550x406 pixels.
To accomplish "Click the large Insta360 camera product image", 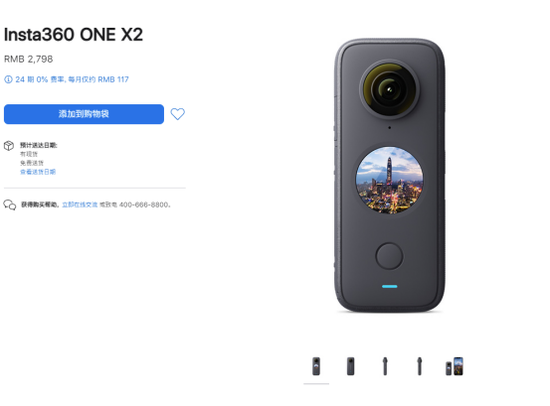I will coord(390,175).
